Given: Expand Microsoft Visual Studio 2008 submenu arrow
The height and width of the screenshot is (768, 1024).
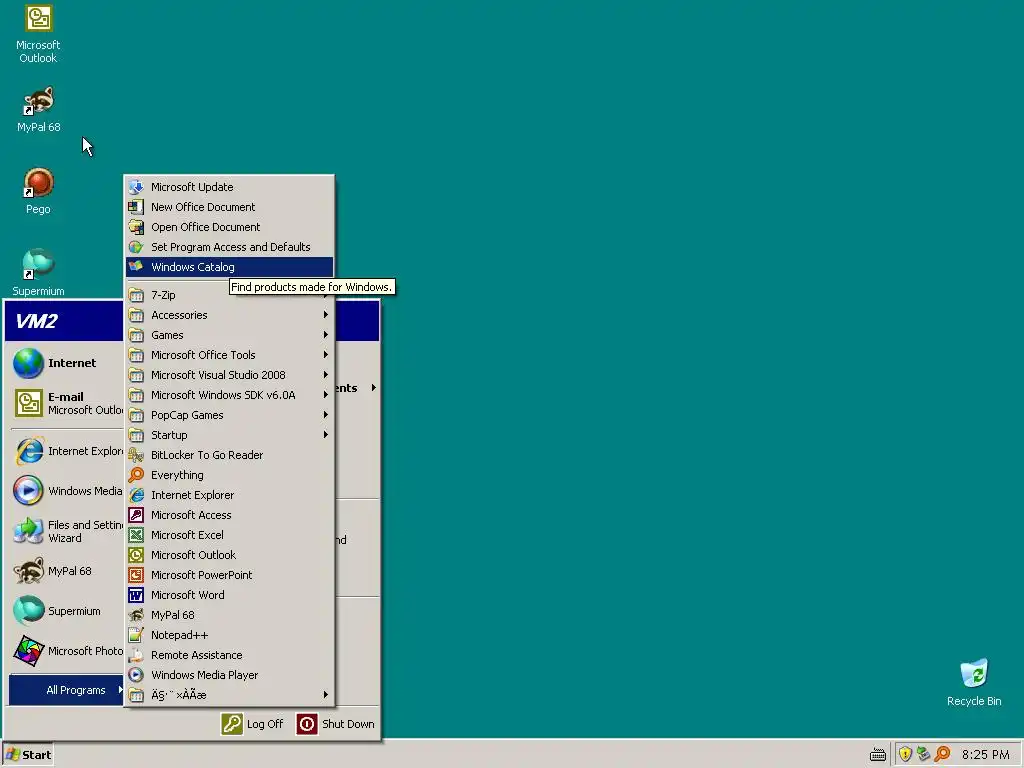Looking at the screenshot, I should [325, 375].
